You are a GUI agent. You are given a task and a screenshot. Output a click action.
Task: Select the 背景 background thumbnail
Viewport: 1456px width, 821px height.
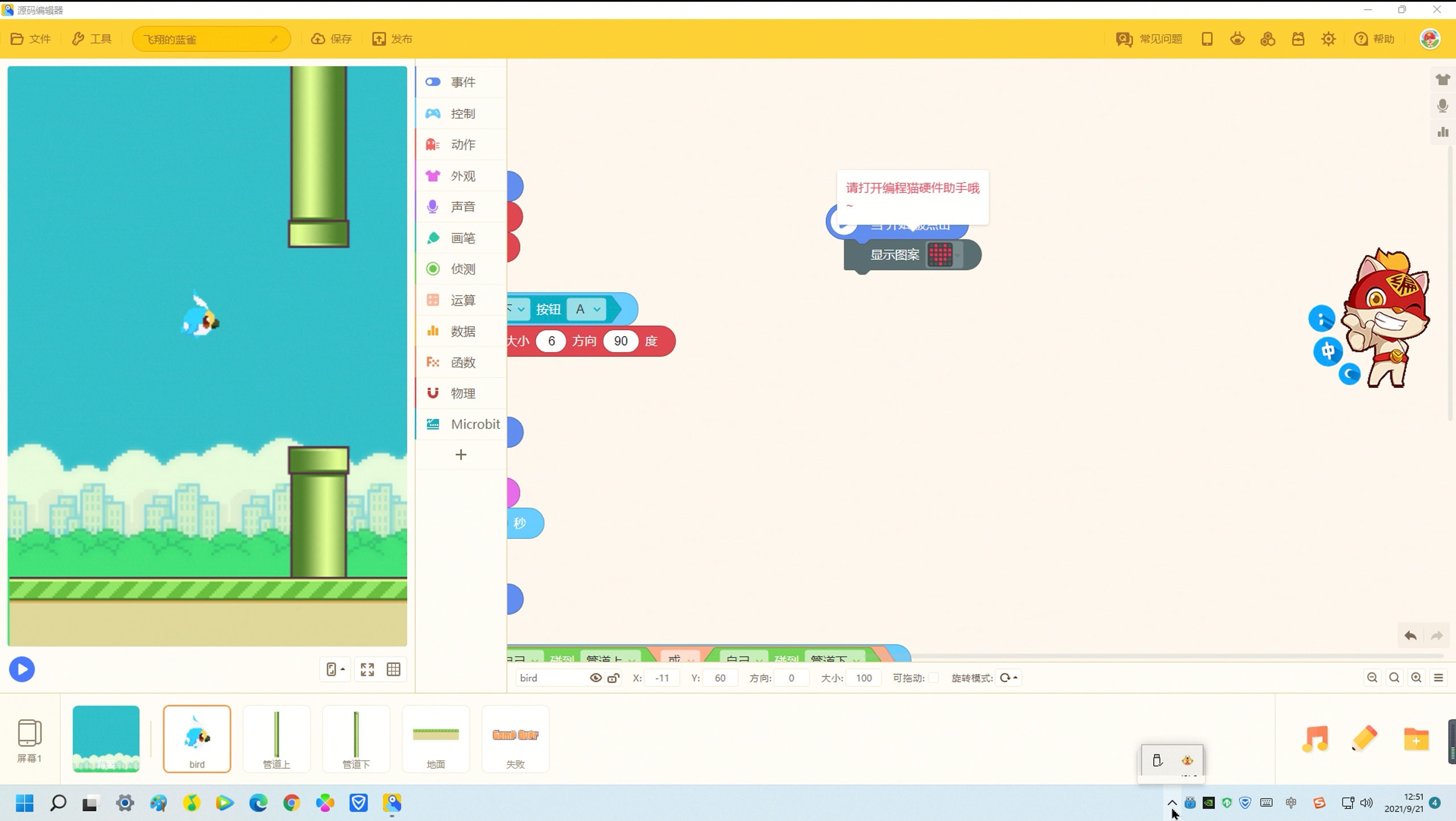(106, 739)
